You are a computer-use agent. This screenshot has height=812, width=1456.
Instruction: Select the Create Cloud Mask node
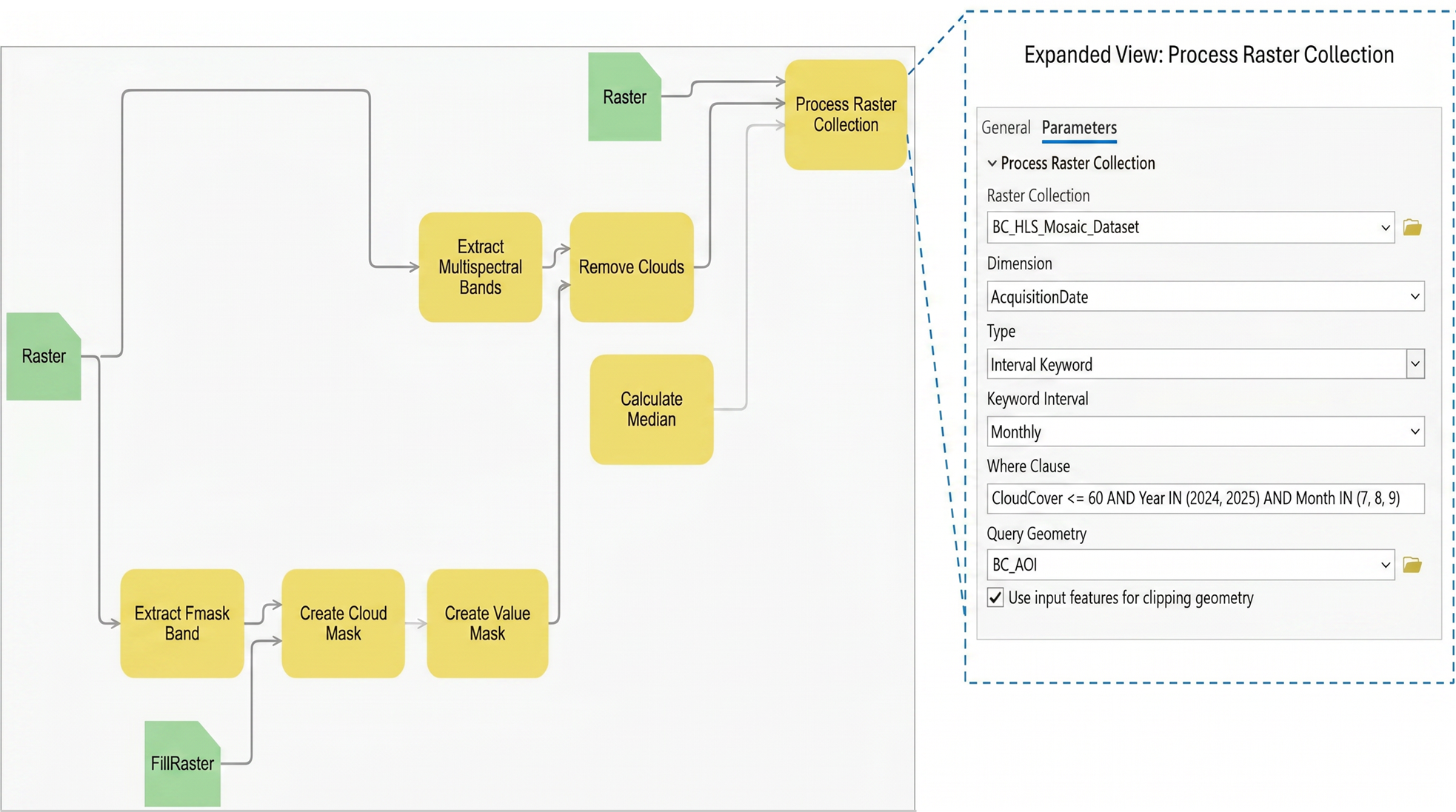coord(344,623)
